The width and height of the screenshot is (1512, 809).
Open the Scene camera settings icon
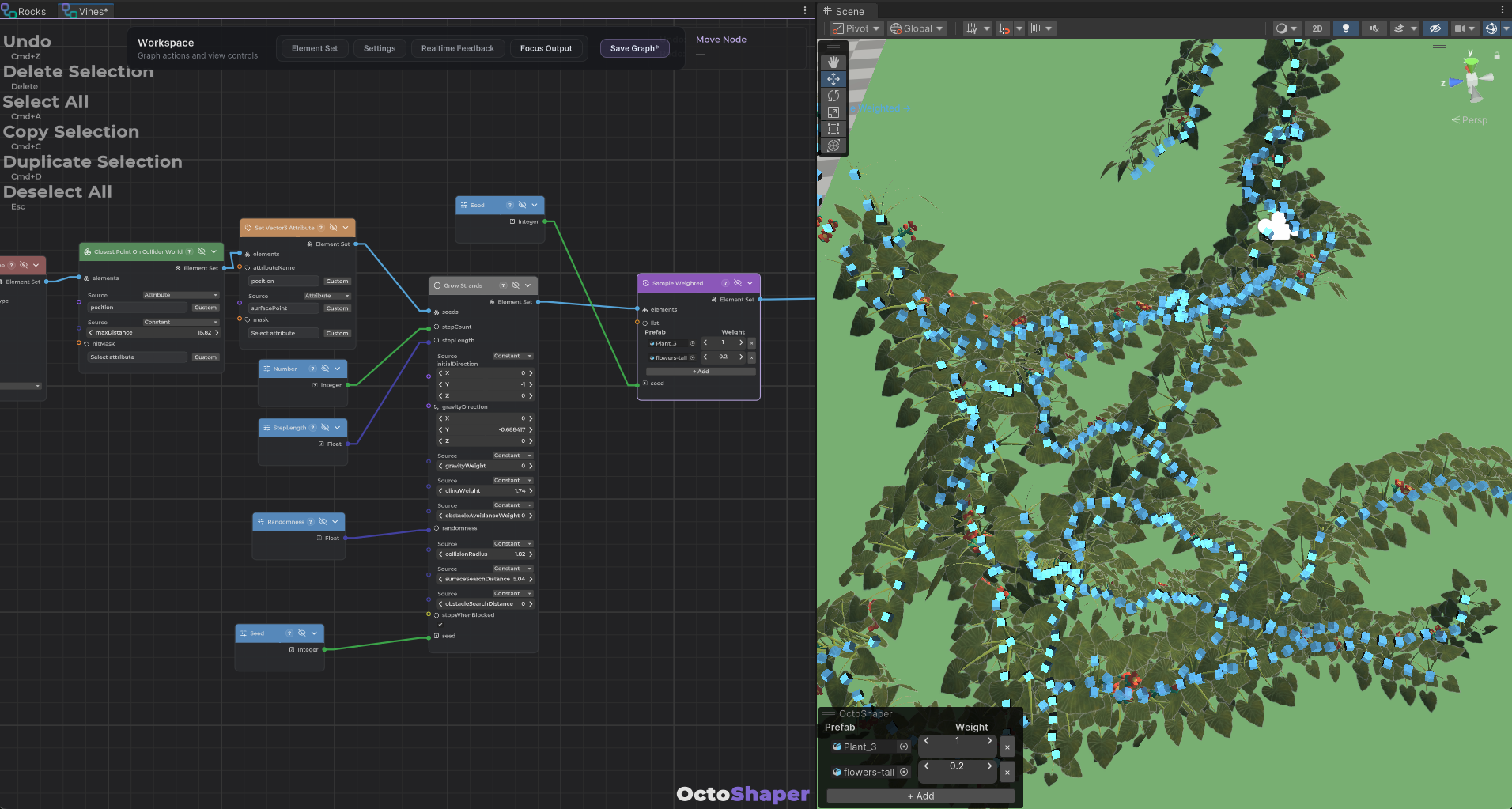point(1460,28)
